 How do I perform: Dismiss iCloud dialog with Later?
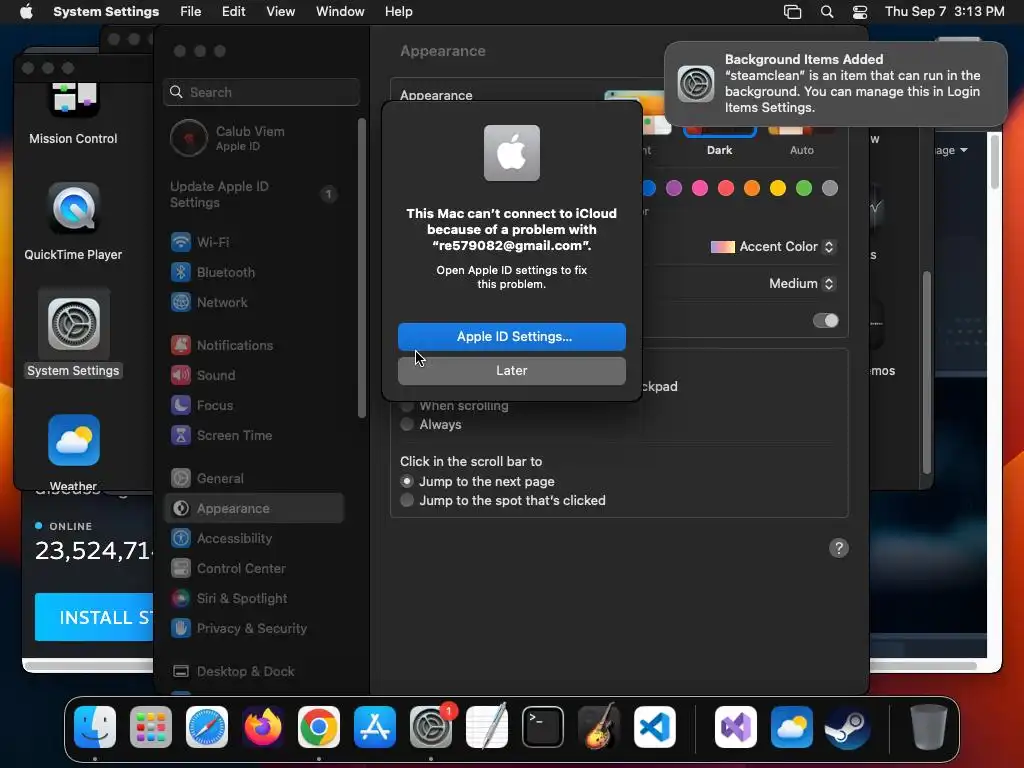(x=511, y=370)
